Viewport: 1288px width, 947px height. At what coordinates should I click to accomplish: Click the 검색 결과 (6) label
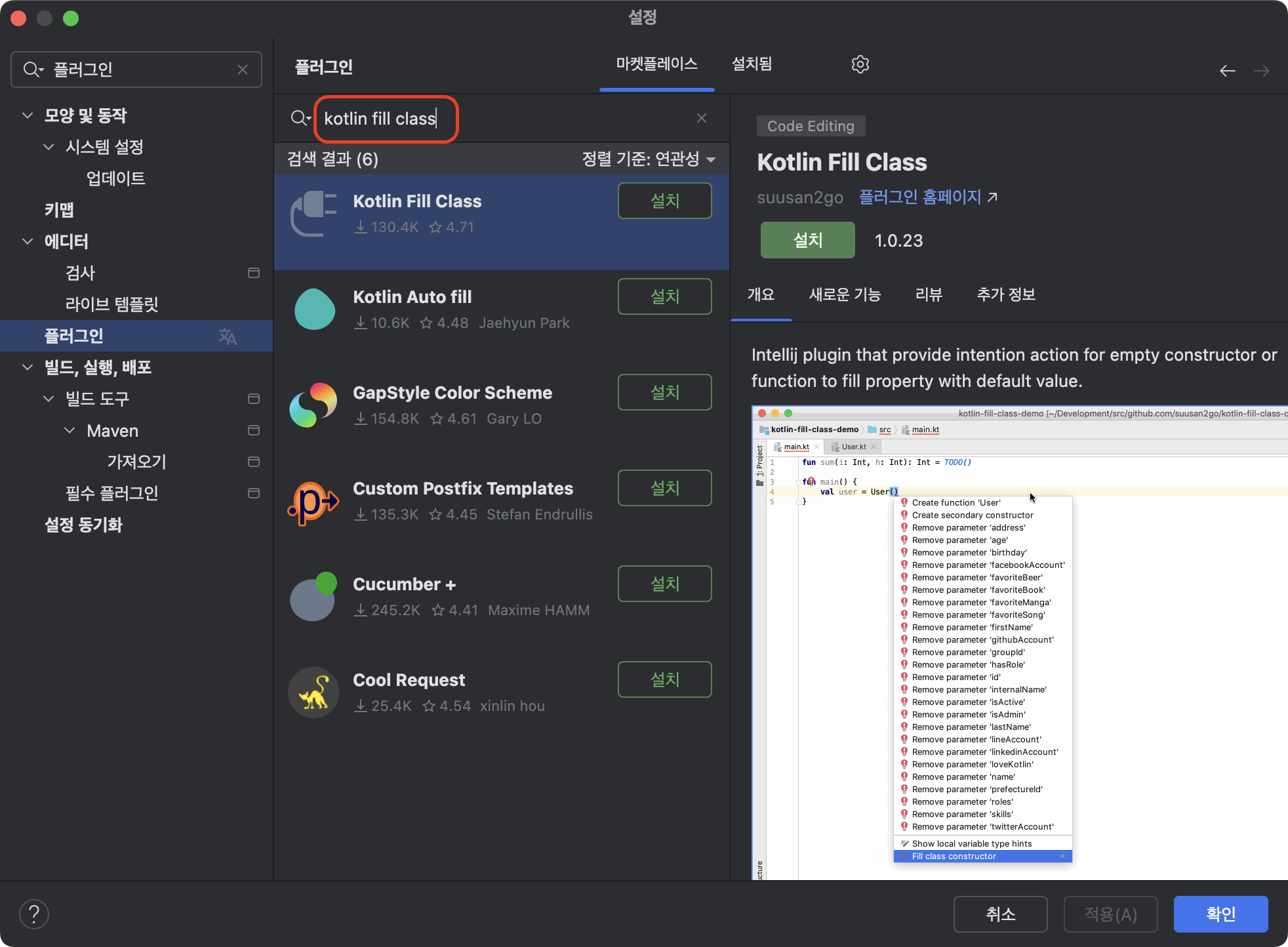332,159
